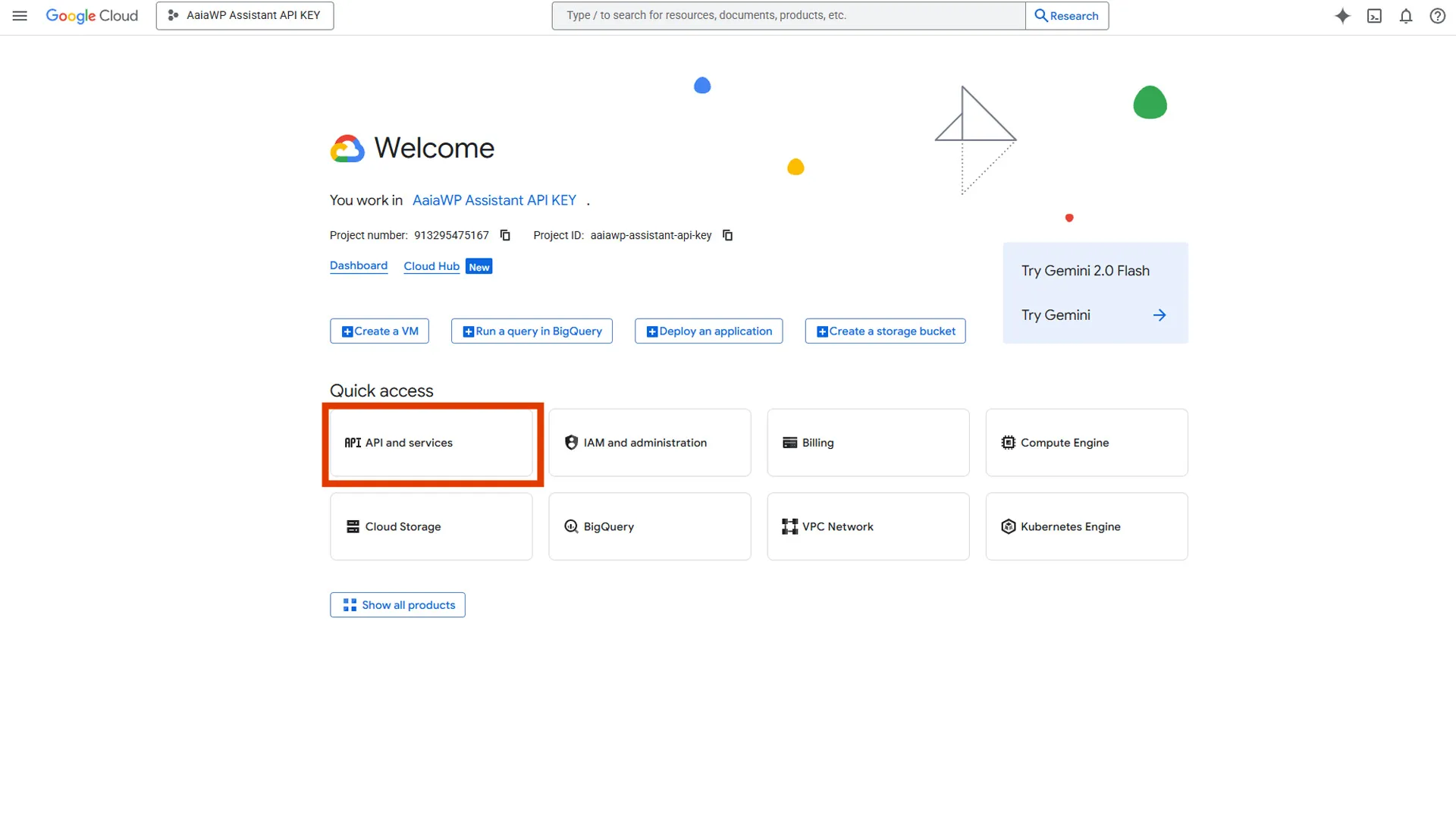
Task: Open the AaiaWP Assistant API KEY project picker
Action: (x=244, y=15)
